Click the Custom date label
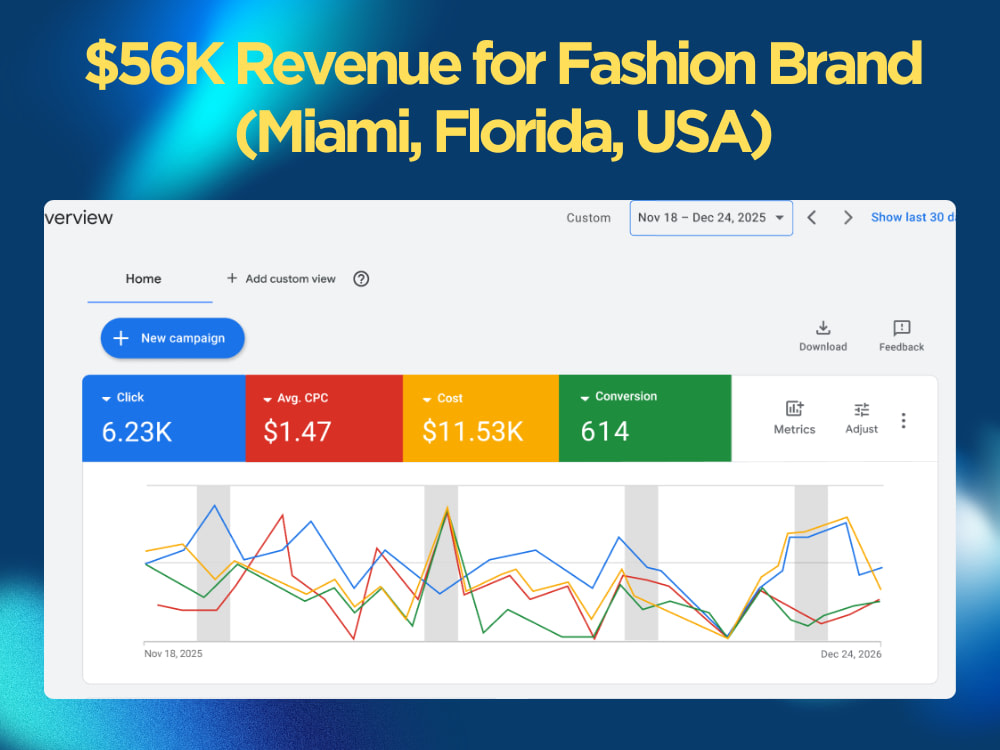Screen dimensions: 1000x750 click(588, 218)
